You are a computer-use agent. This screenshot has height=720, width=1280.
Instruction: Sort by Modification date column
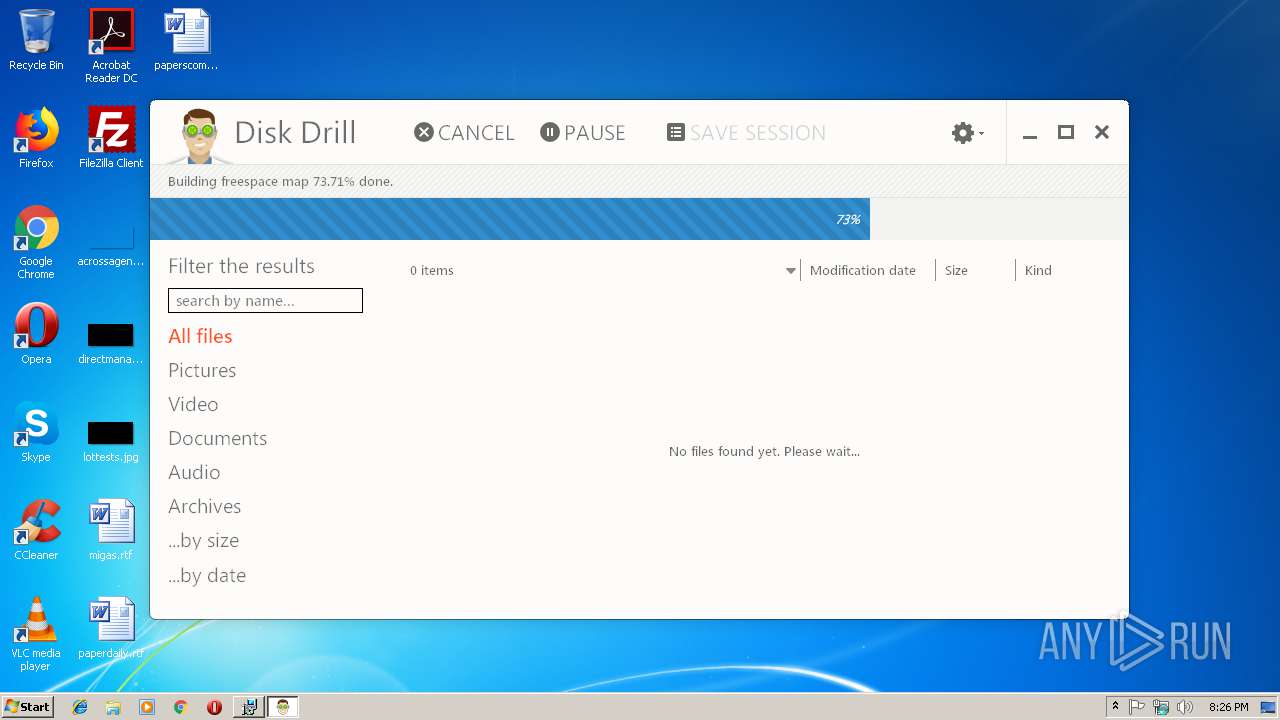863,270
